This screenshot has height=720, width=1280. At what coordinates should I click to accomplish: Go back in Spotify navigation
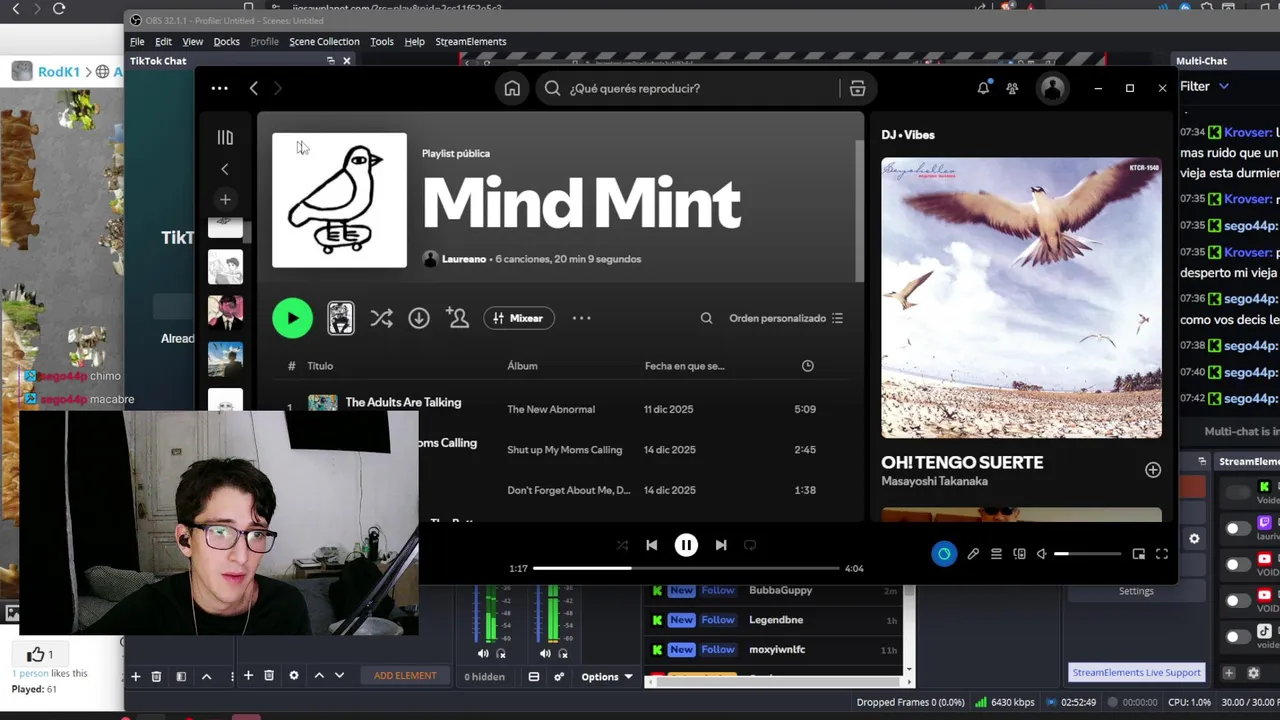point(254,88)
